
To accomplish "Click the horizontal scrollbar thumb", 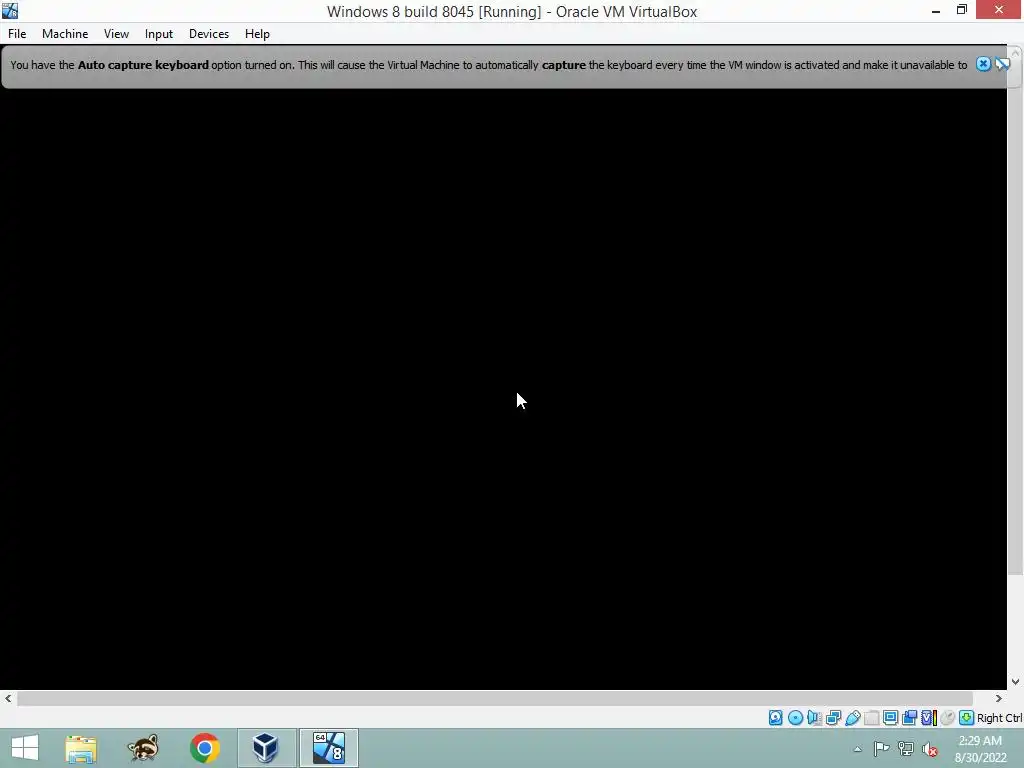I will 495,698.
